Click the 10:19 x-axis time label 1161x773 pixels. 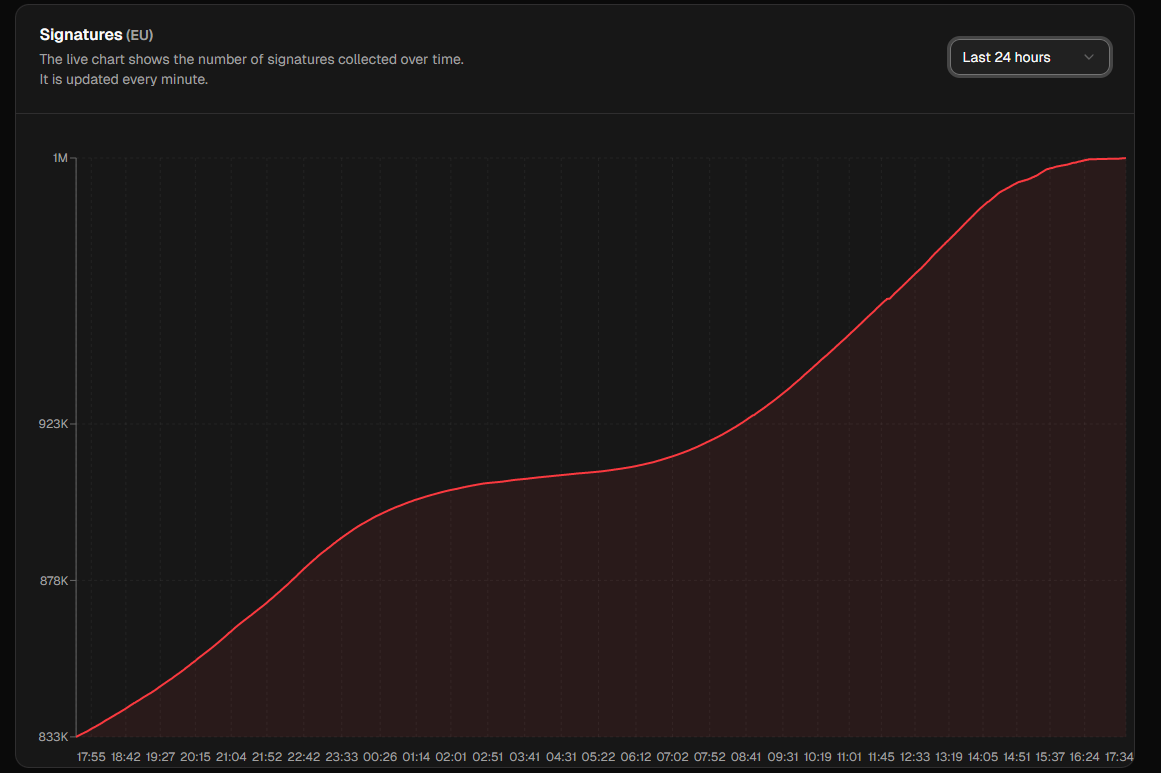[817, 757]
